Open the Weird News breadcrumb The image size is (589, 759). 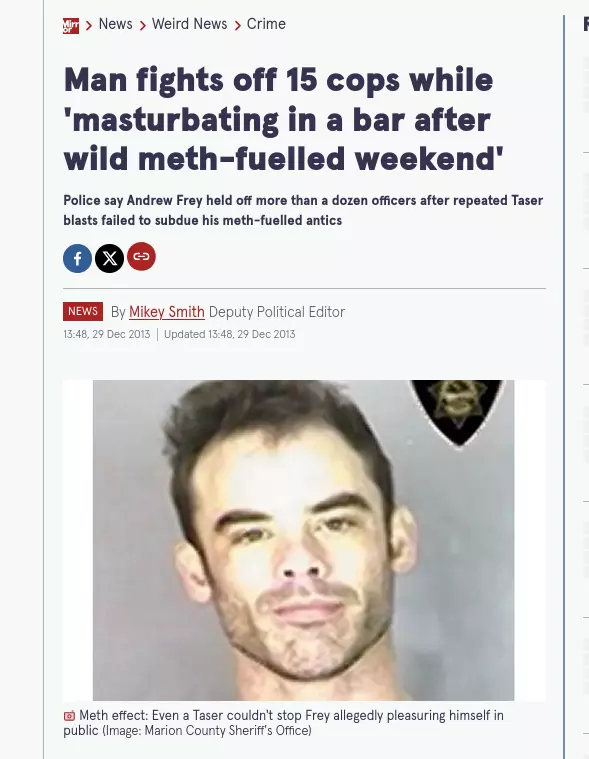[x=189, y=24]
